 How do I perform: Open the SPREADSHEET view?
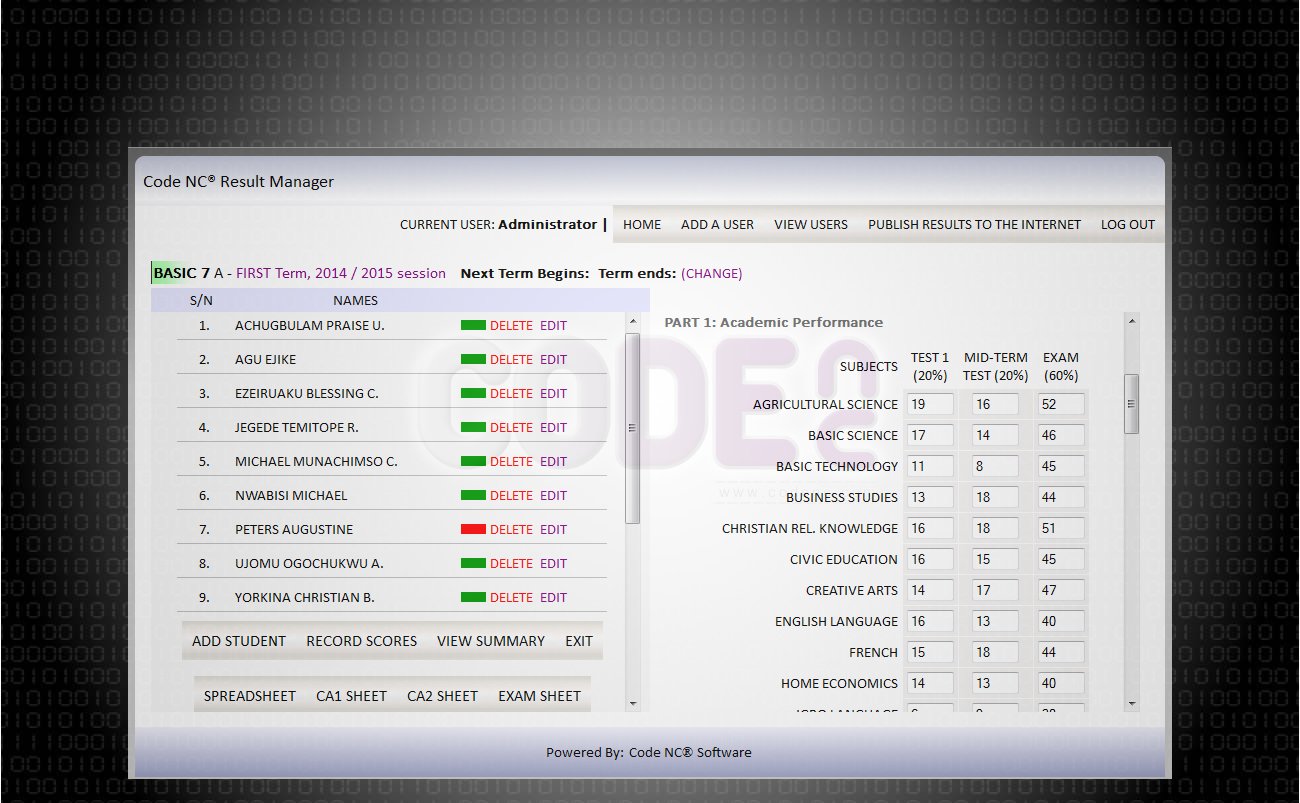pyautogui.click(x=250, y=696)
